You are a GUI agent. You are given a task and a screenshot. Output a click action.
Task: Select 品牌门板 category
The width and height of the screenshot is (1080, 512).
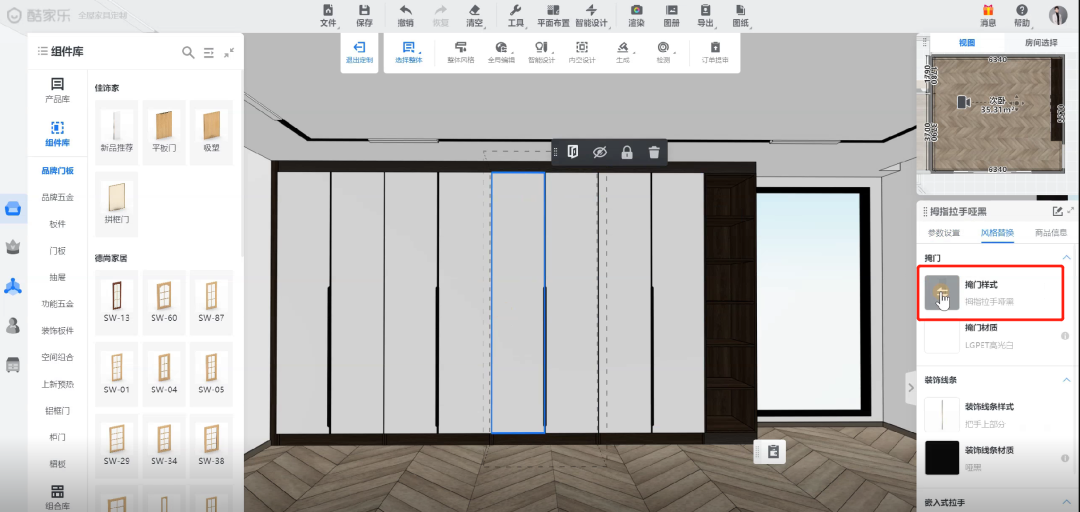[57, 170]
